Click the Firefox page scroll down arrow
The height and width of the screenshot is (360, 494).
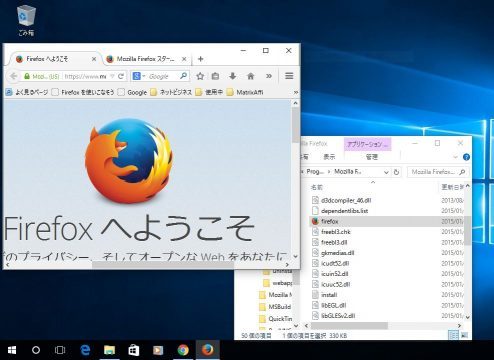pos(295,256)
